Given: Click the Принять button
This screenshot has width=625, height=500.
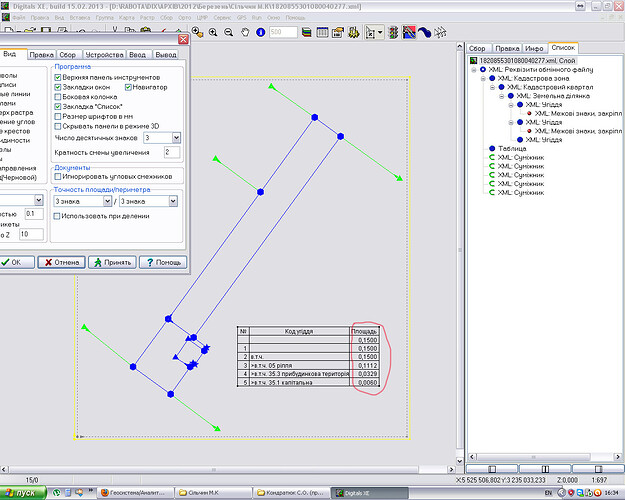Looking at the screenshot, I should click(x=112, y=262).
